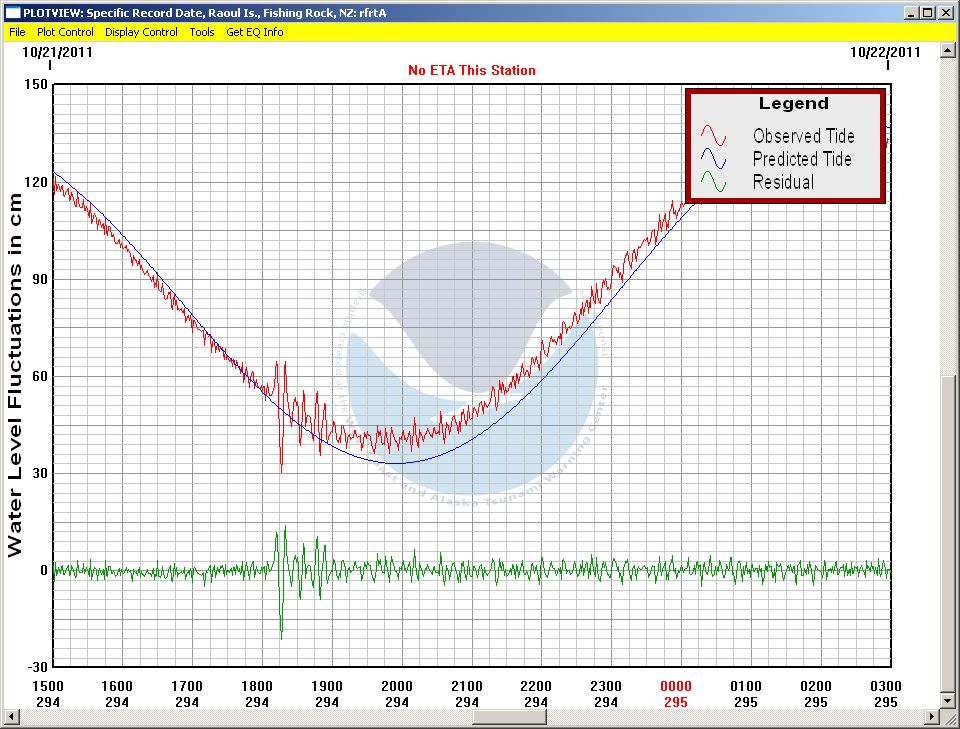The image size is (960, 729).
Task: Click the 120 value on vertical axis
Action: [x=36, y=182]
